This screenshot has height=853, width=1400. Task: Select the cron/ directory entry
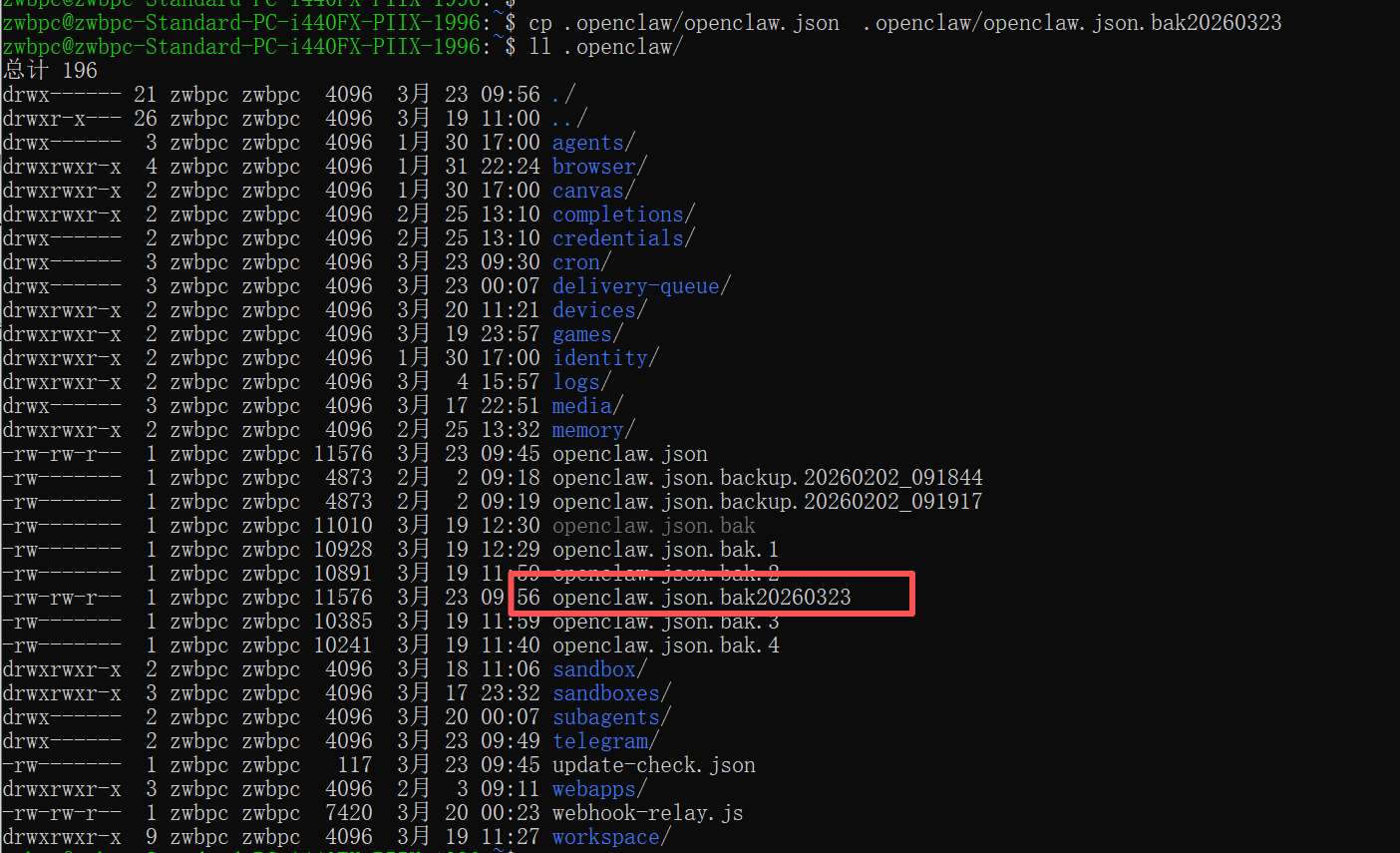pyautogui.click(x=580, y=262)
